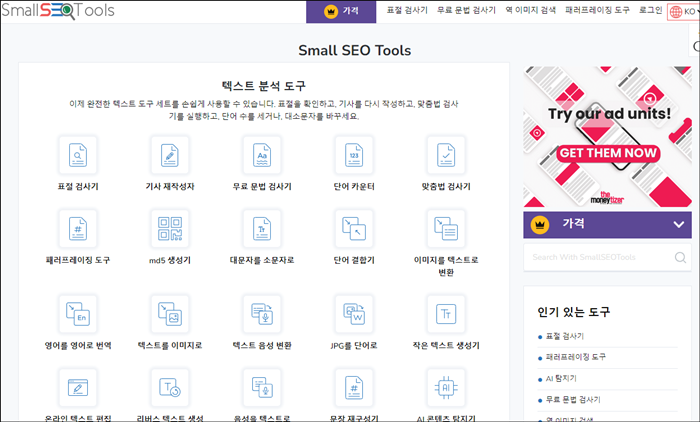Open the 작은 텍스트 생성기 icon
Image resolution: width=700 pixels, height=422 pixels.
[x=446, y=314]
